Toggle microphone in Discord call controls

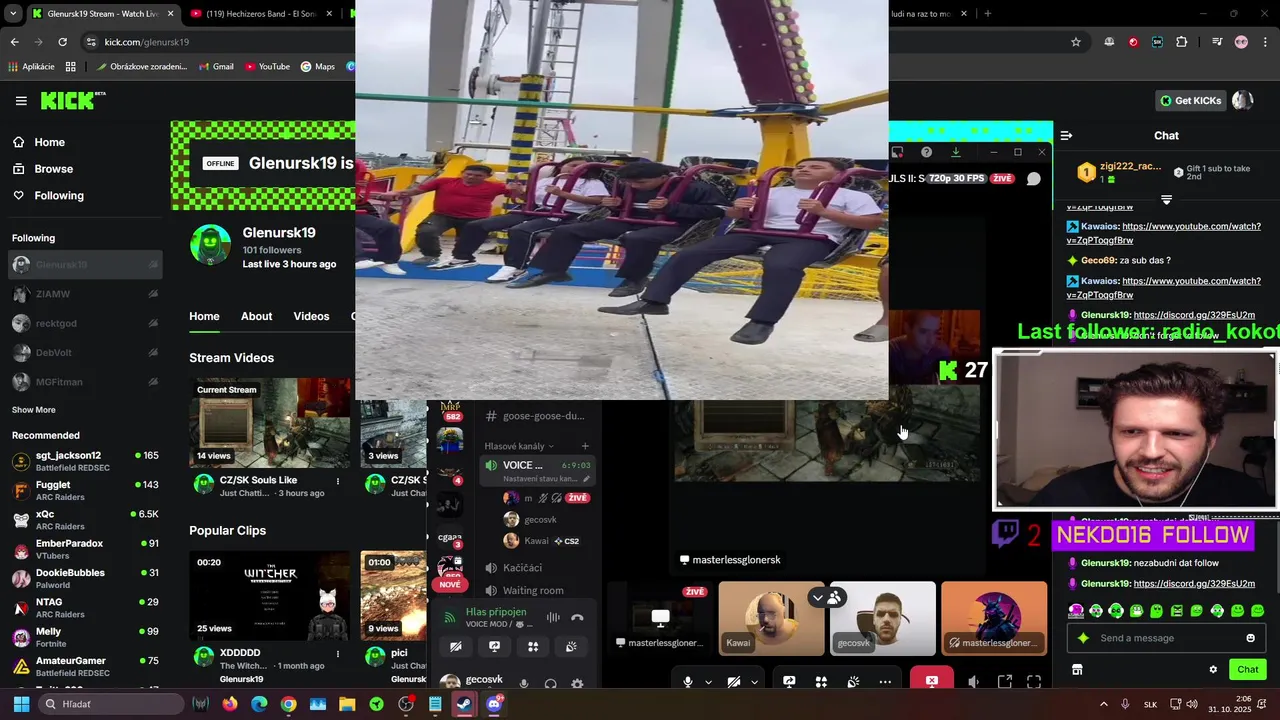pyautogui.click(x=687, y=682)
